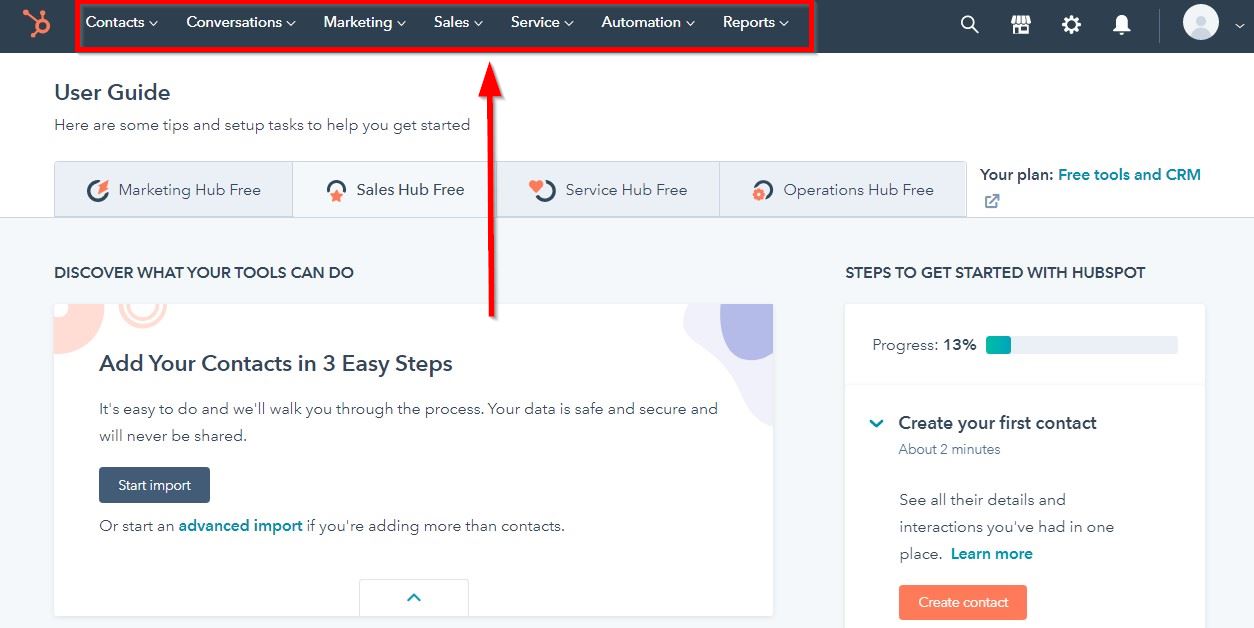The height and width of the screenshot is (628, 1254).
Task: Click the setup progress bar
Action: coord(1082,345)
